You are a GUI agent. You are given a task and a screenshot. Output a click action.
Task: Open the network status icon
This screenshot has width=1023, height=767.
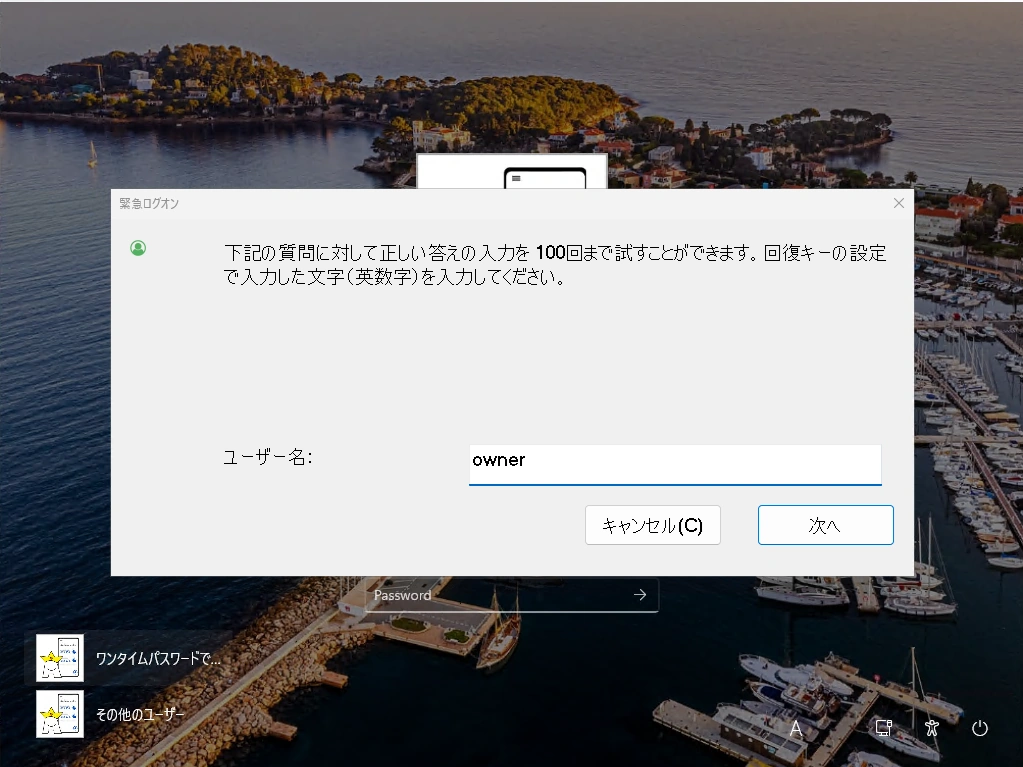[884, 728]
